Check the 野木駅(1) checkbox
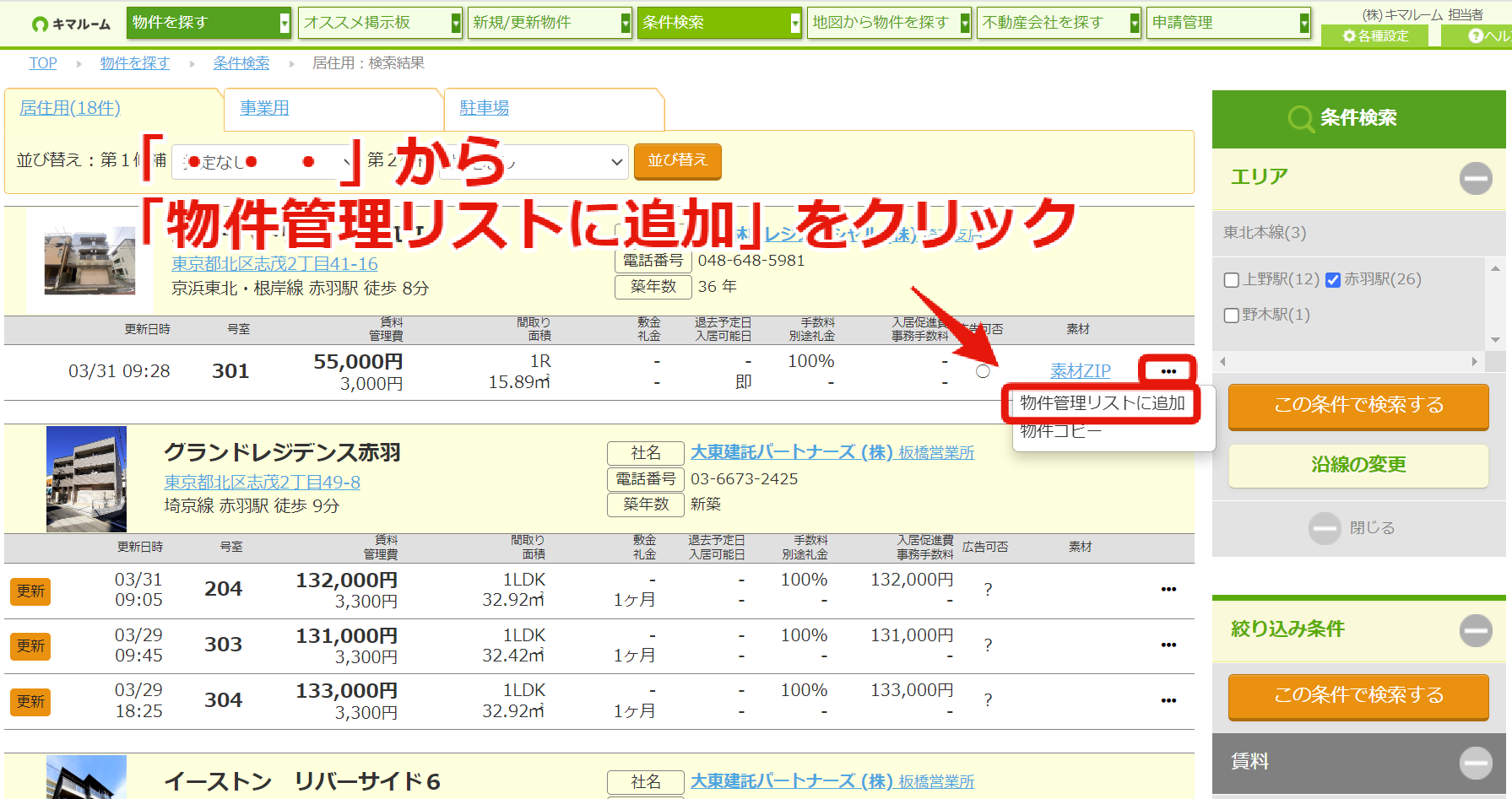The width and height of the screenshot is (1512, 799). pyautogui.click(x=1232, y=316)
